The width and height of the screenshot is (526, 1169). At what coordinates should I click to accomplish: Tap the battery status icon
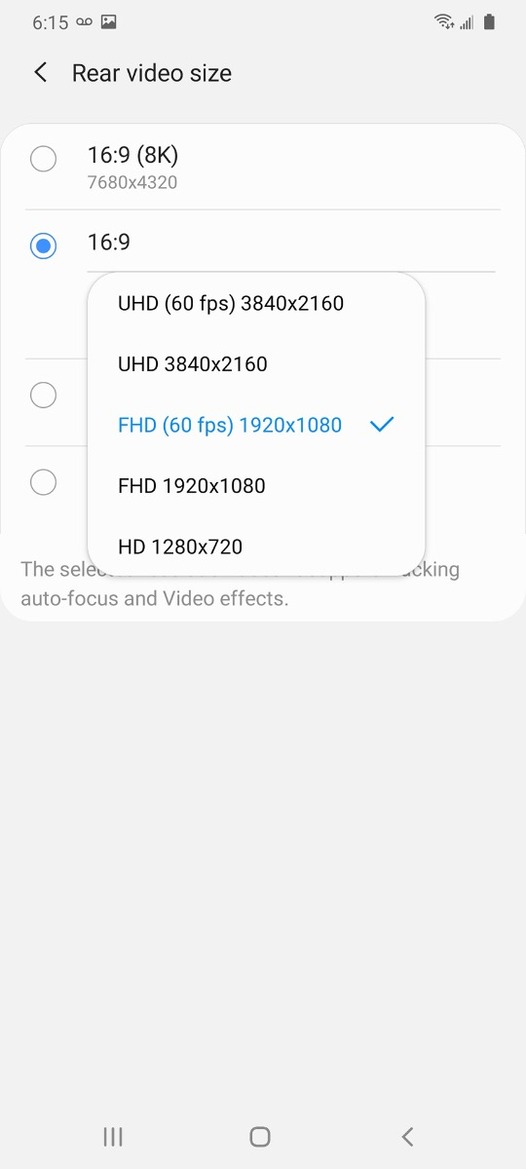click(489, 22)
